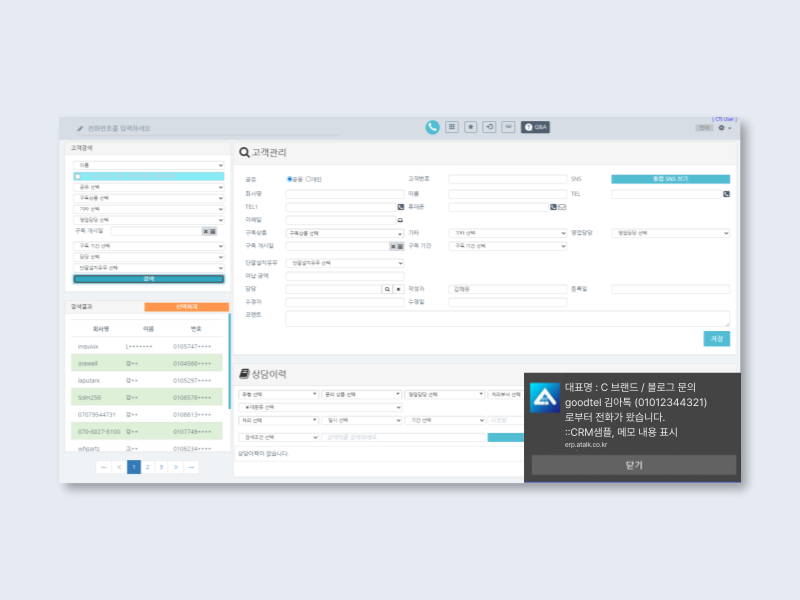The image size is (800, 600).
Task: Click the 통합 SNS 보기 button
Action: click(x=670, y=179)
